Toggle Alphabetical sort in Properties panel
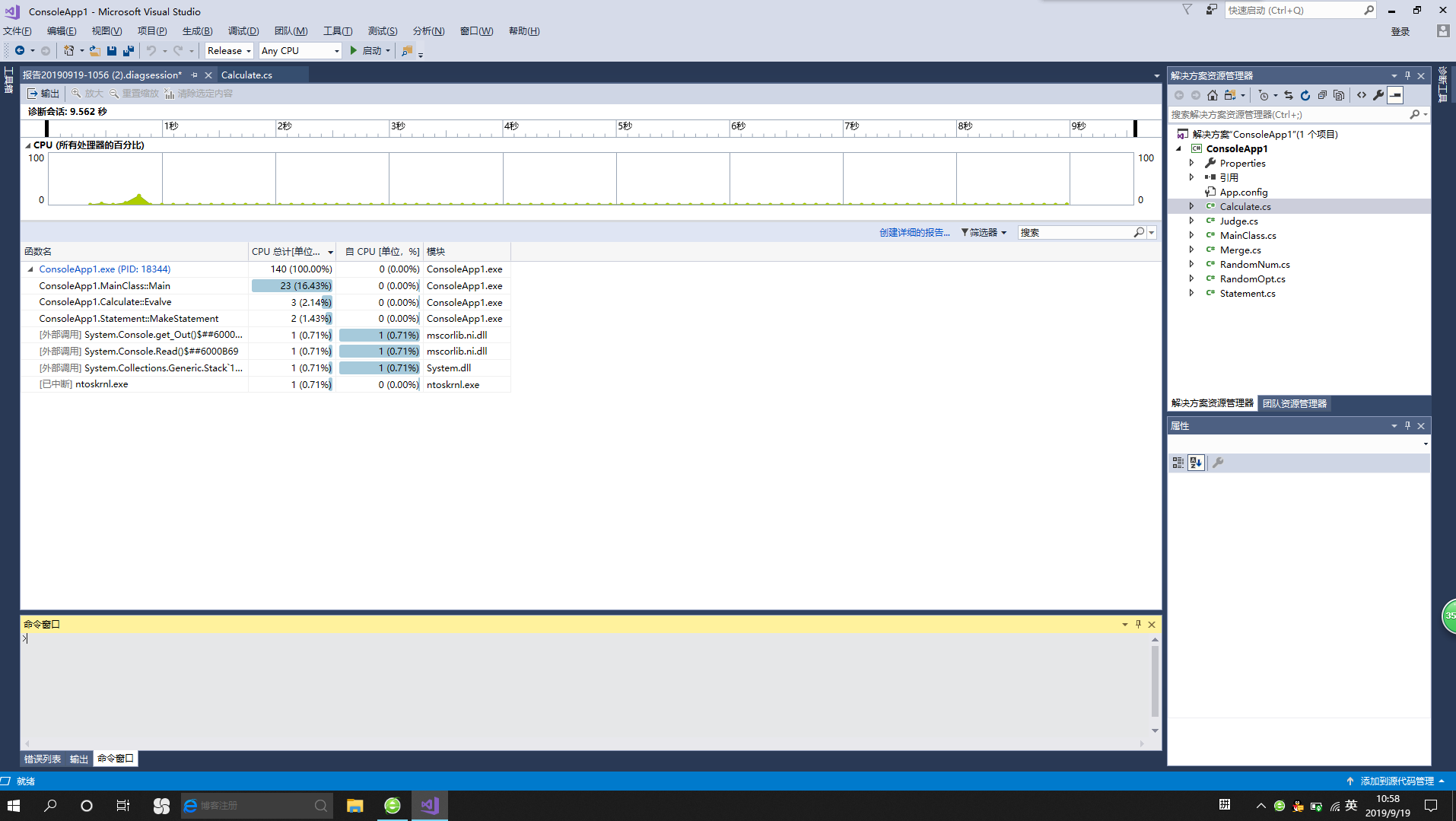 pyautogui.click(x=1196, y=463)
